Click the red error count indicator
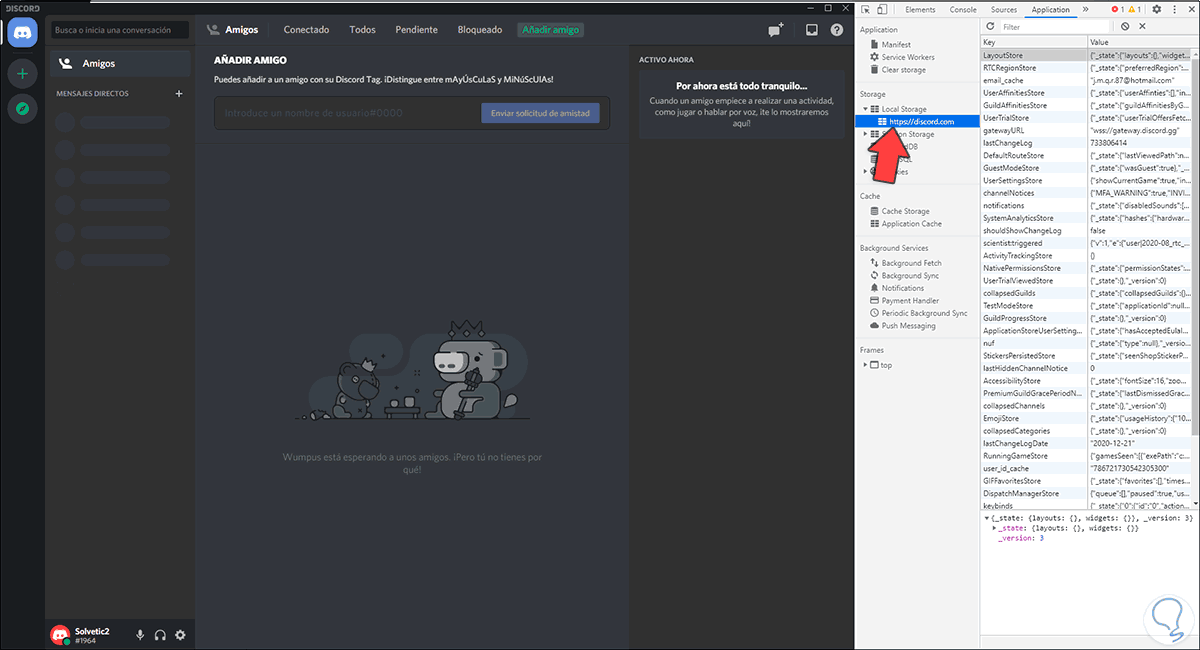Screen dimensions: 1200x650 coord(1118,9)
